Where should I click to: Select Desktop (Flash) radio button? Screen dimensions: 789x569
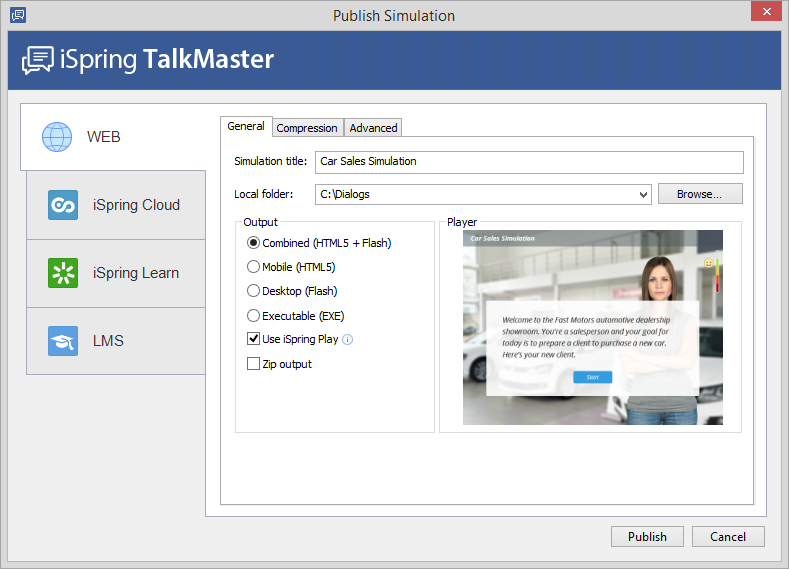click(254, 291)
